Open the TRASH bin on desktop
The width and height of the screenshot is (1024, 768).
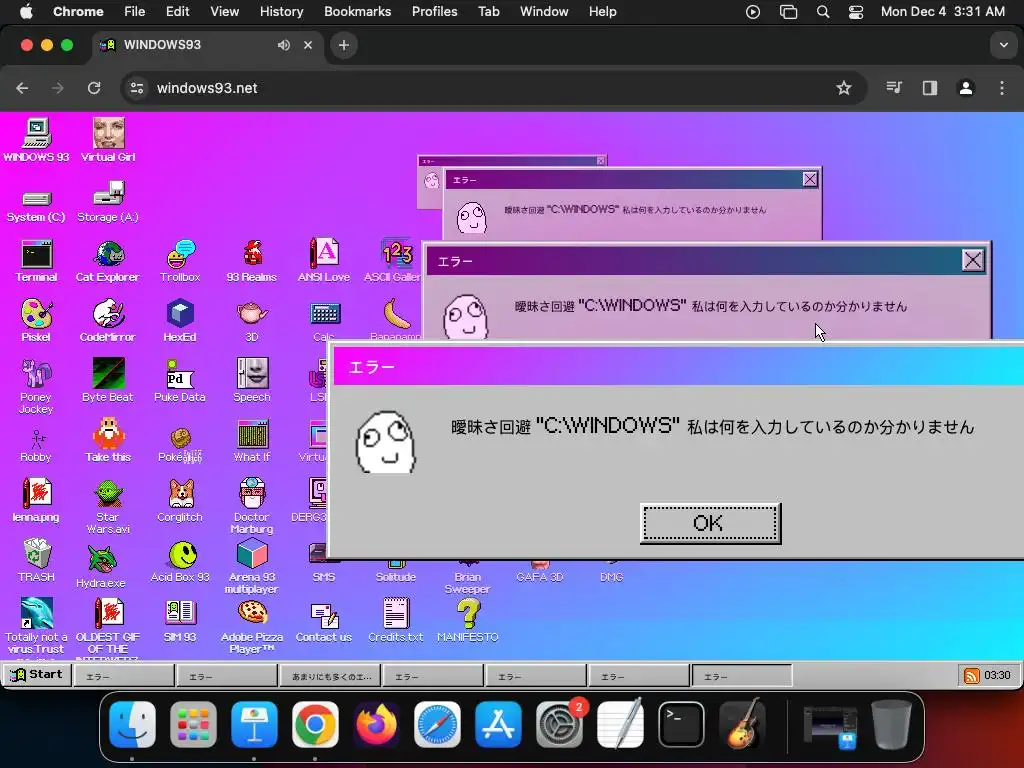tap(37, 560)
